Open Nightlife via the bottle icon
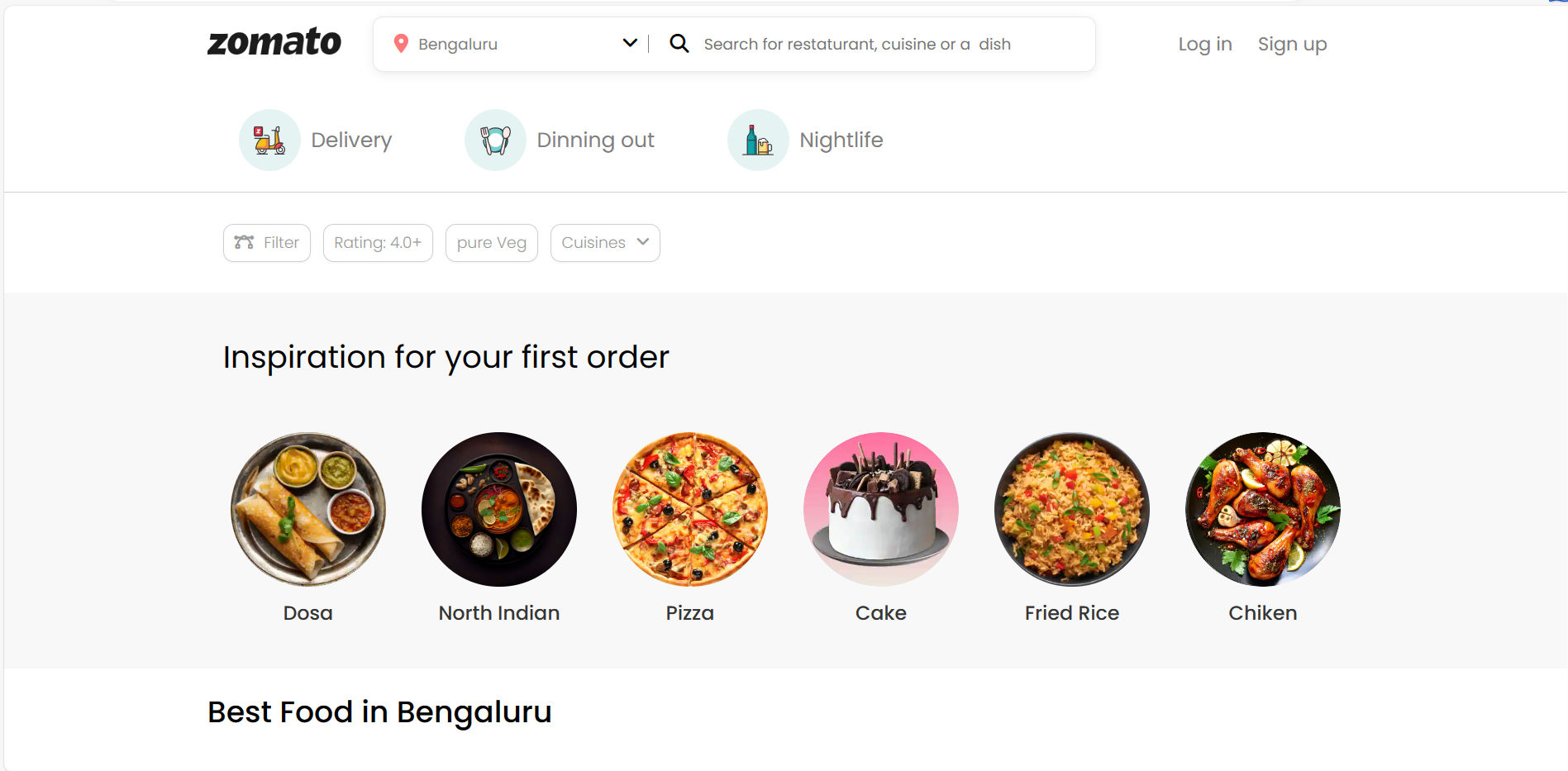The height and width of the screenshot is (771, 1568). coord(757,139)
